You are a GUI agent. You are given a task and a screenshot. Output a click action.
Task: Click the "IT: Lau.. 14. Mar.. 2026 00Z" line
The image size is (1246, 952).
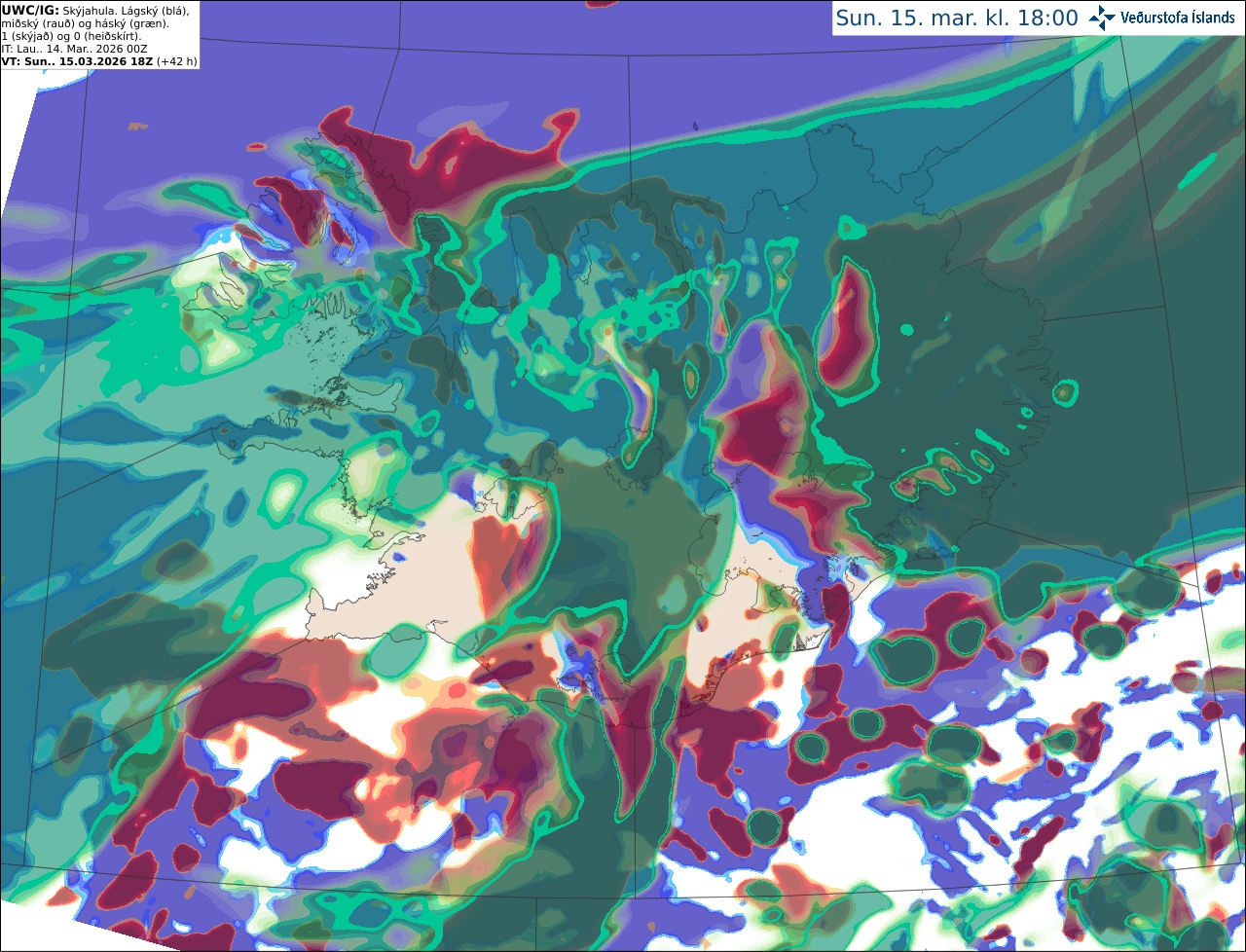coord(74,49)
